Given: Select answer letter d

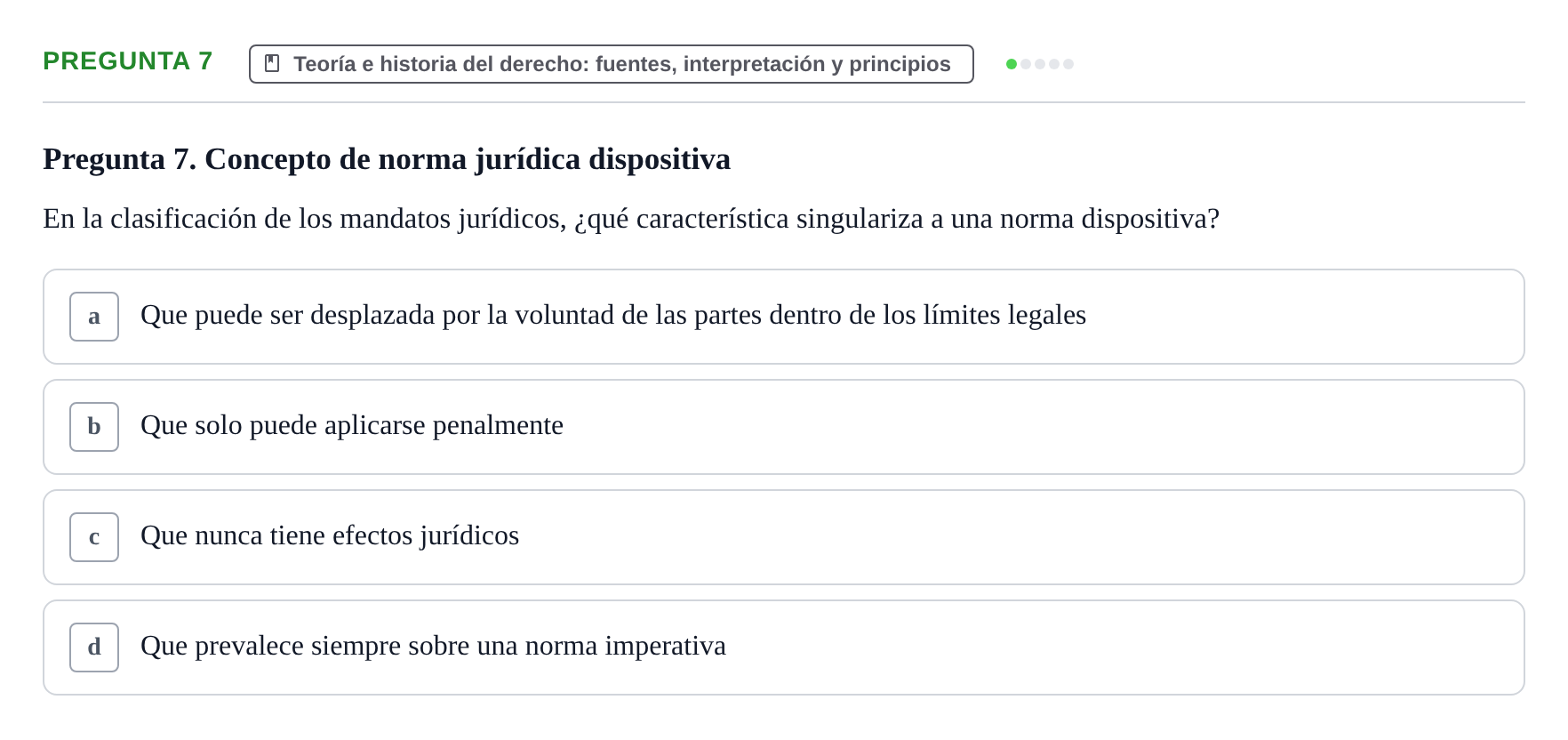Looking at the screenshot, I should 94,647.
